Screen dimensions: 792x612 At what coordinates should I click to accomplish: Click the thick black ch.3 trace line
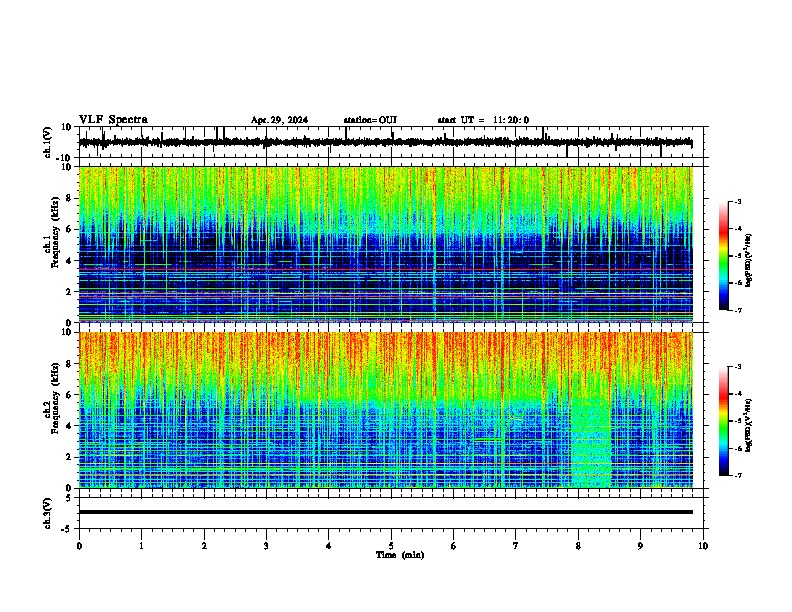385,512
